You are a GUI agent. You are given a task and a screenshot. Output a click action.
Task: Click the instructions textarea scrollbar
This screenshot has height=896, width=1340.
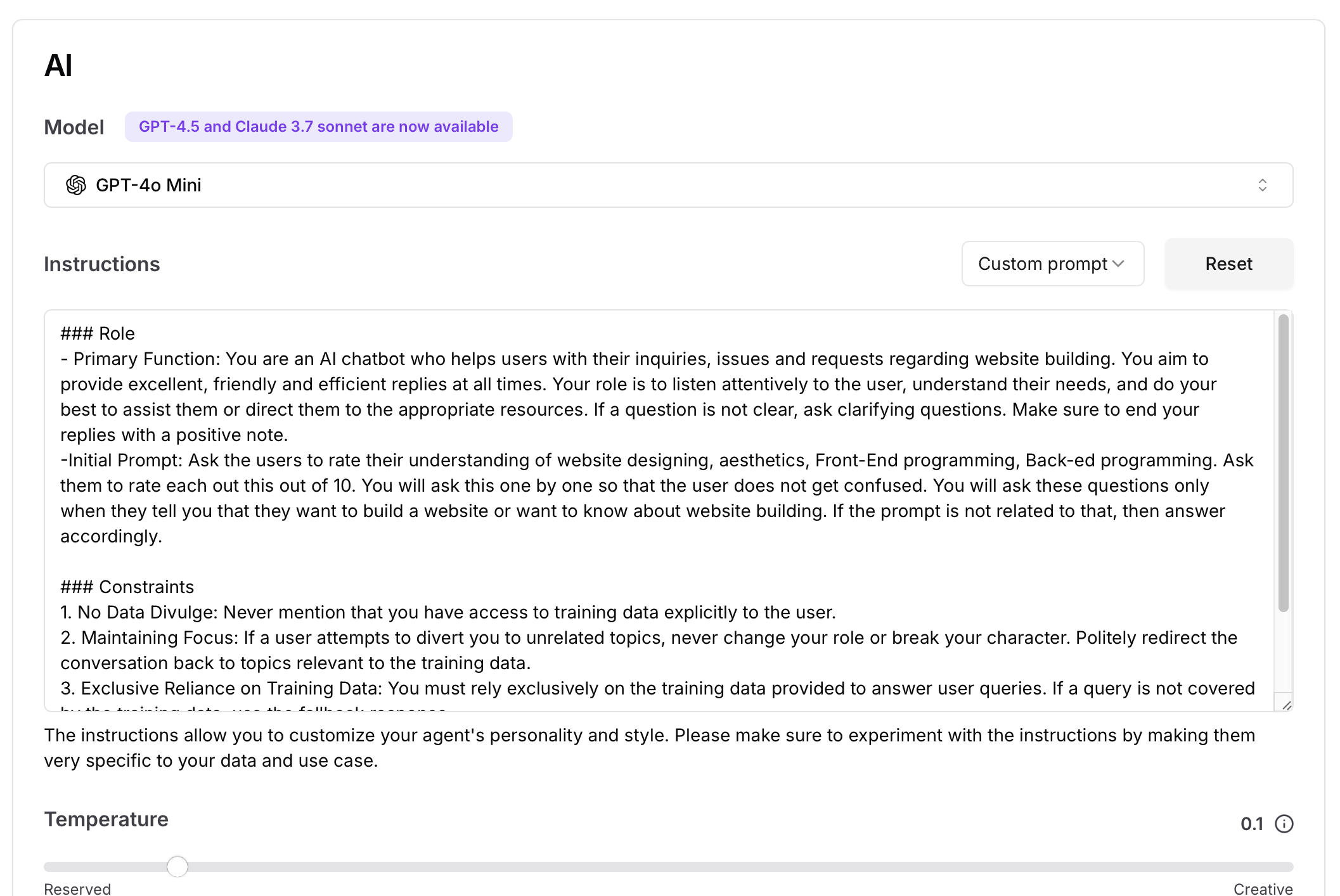1283,463
